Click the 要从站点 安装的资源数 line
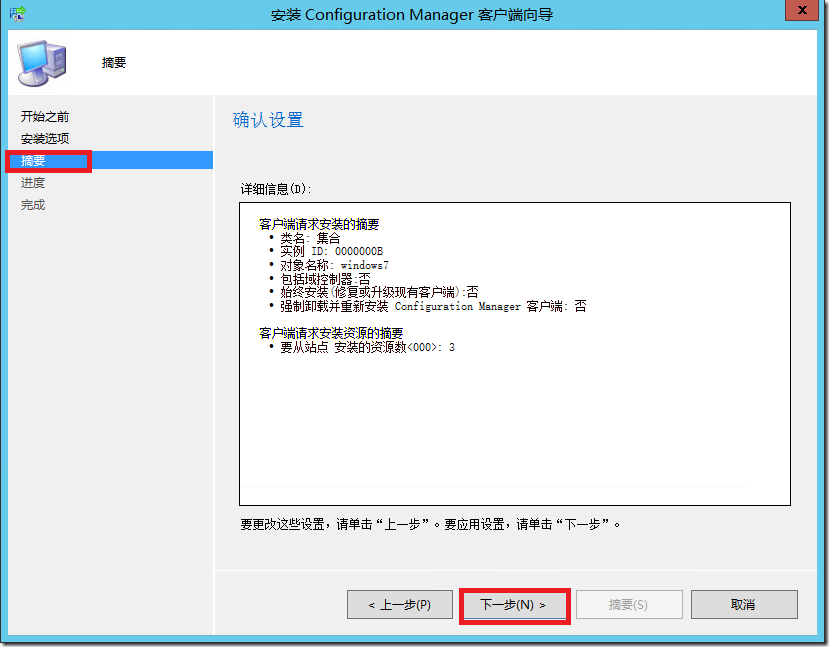The height and width of the screenshot is (647, 829). pos(367,347)
